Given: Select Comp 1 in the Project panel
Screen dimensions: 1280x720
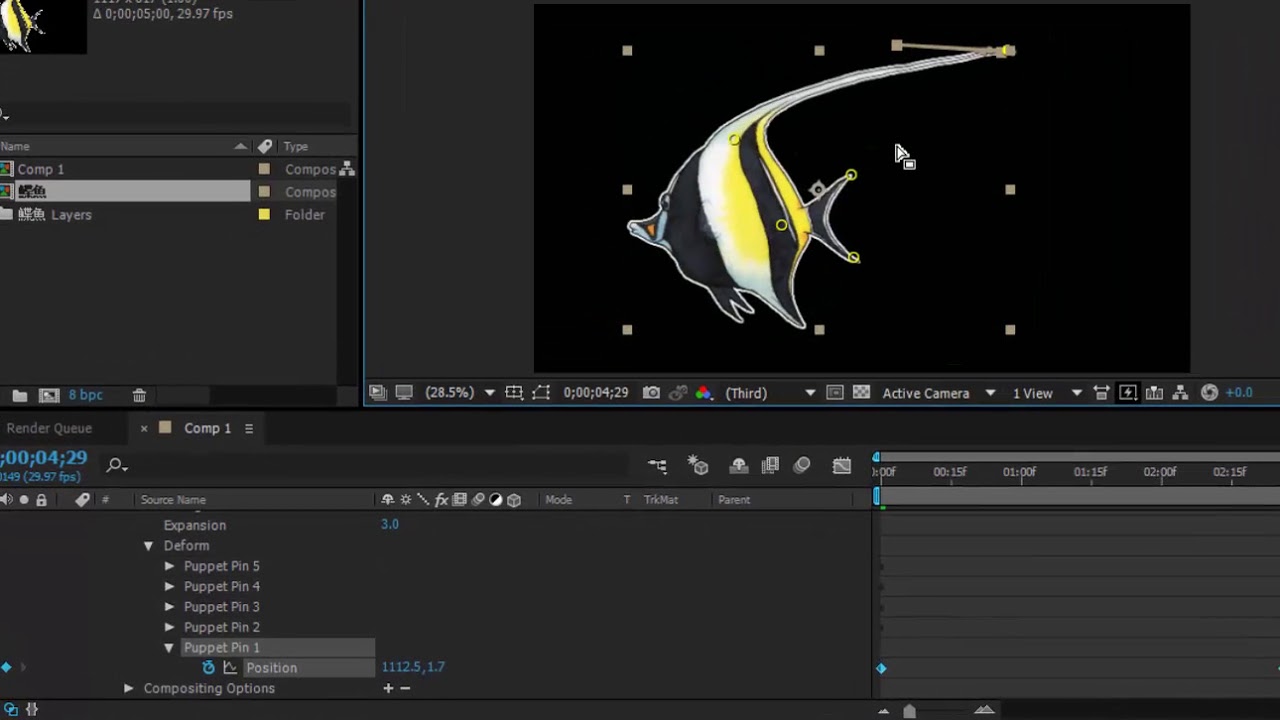Looking at the screenshot, I should pyautogui.click(x=40, y=169).
